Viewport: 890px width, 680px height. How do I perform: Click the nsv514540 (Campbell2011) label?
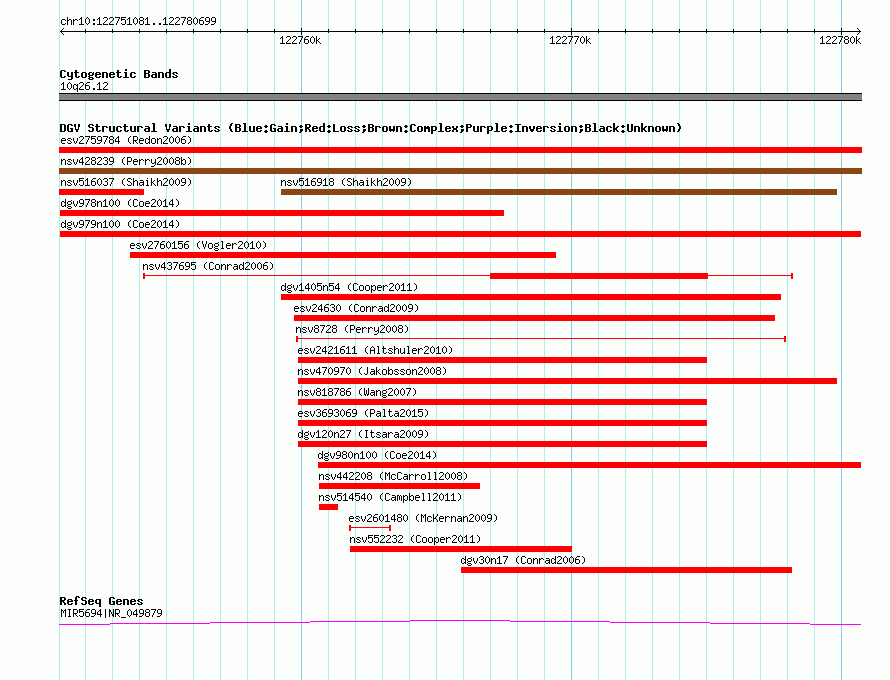[x=390, y=497]
